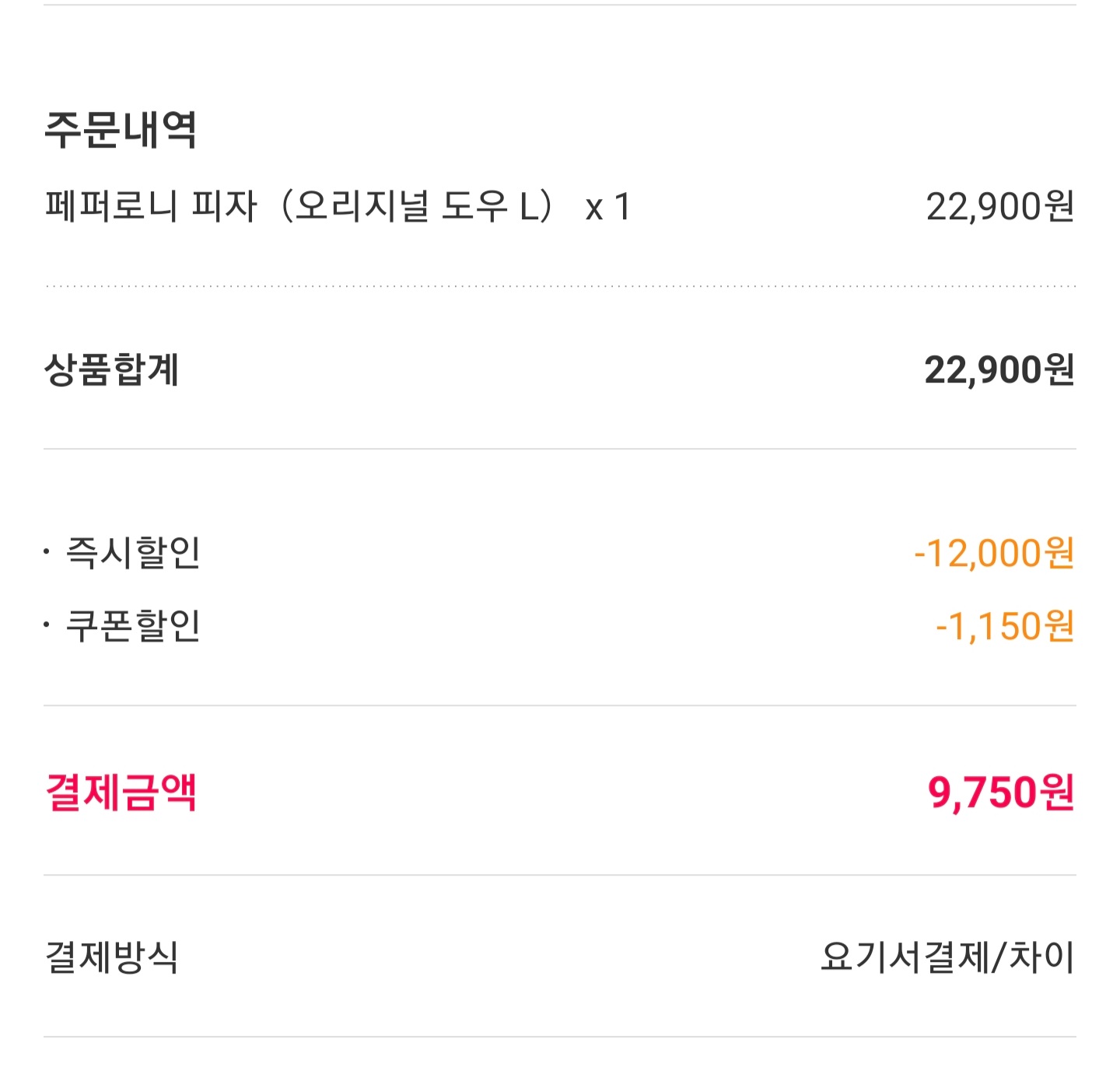Click the divider line below 상품합계
1120x1088 pixels.
(560, 449)
